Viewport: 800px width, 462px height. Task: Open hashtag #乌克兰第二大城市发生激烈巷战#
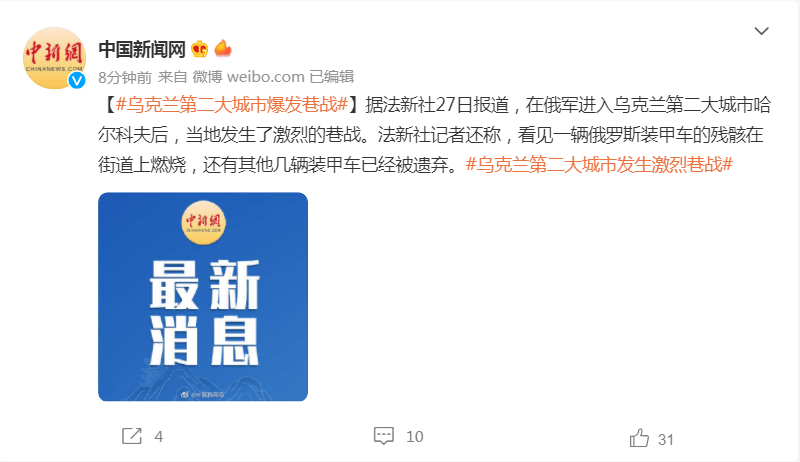[599, 164]
